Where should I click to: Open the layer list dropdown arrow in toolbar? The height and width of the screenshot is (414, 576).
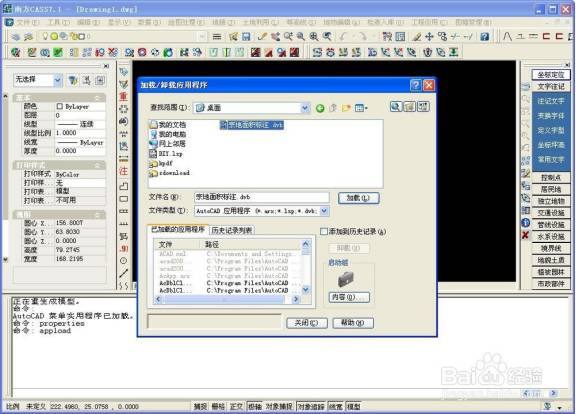tap(202, 36)
